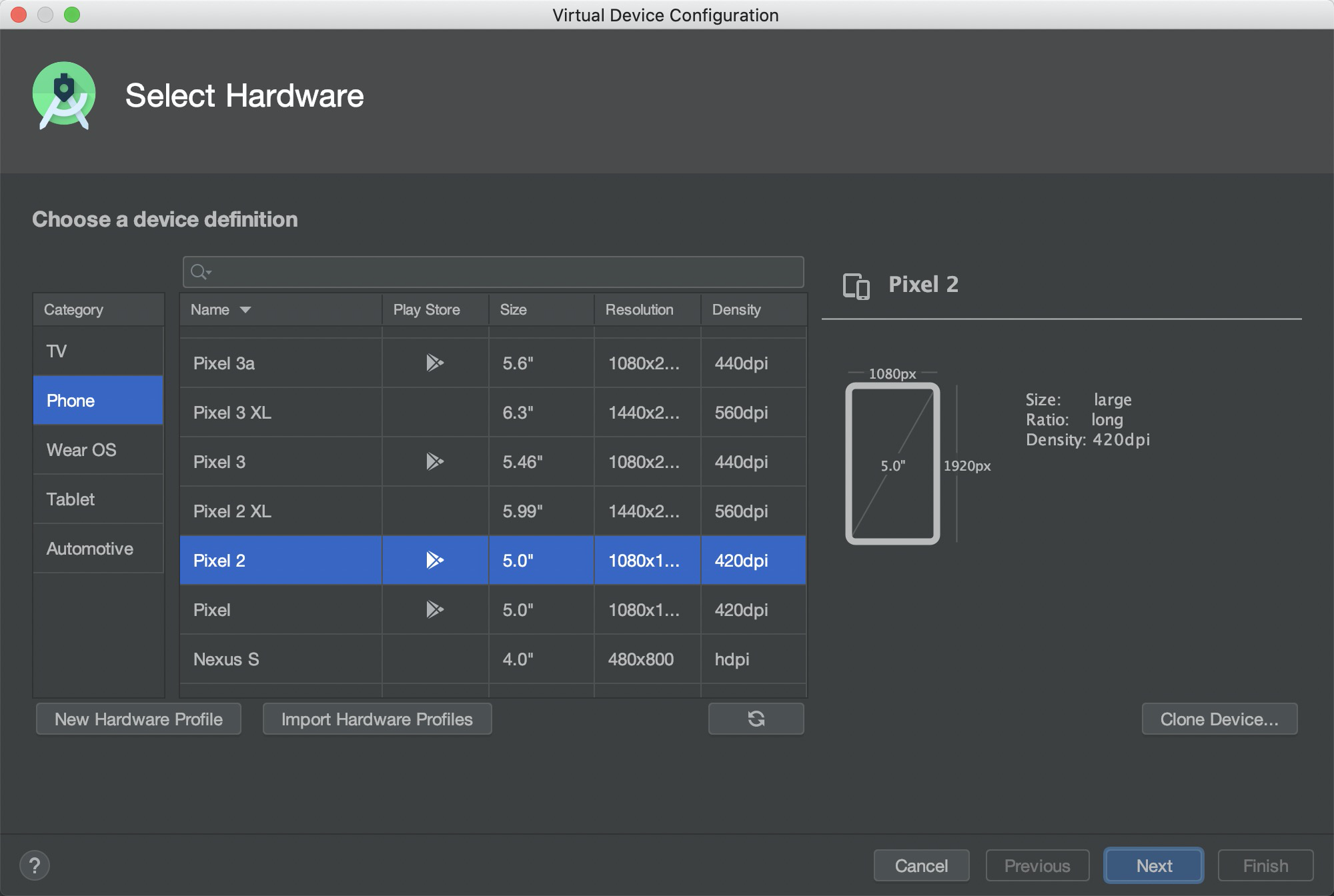Click the search magnifier icon

click(x=200, y=272)
